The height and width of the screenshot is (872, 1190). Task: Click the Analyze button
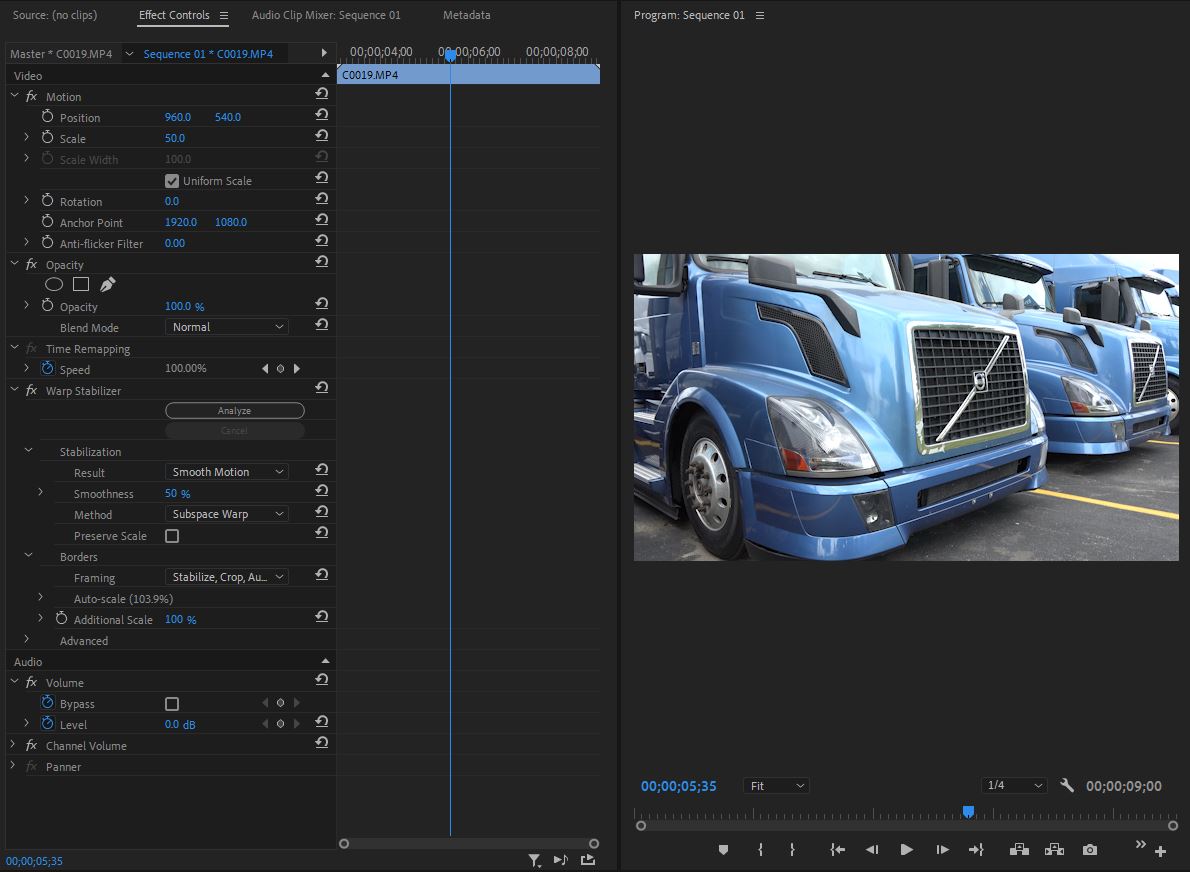(x=234, y=411)
